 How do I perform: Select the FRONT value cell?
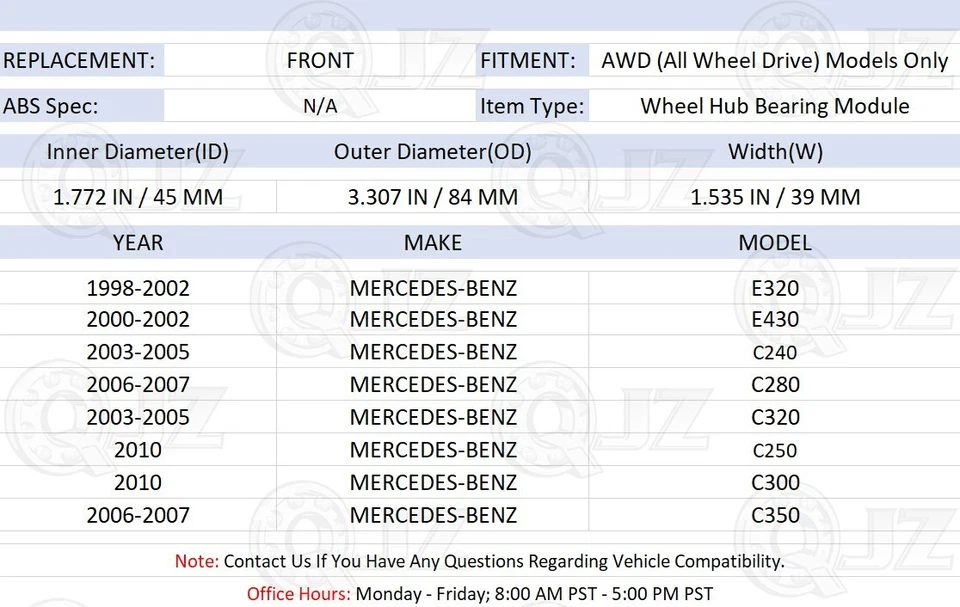320,60
